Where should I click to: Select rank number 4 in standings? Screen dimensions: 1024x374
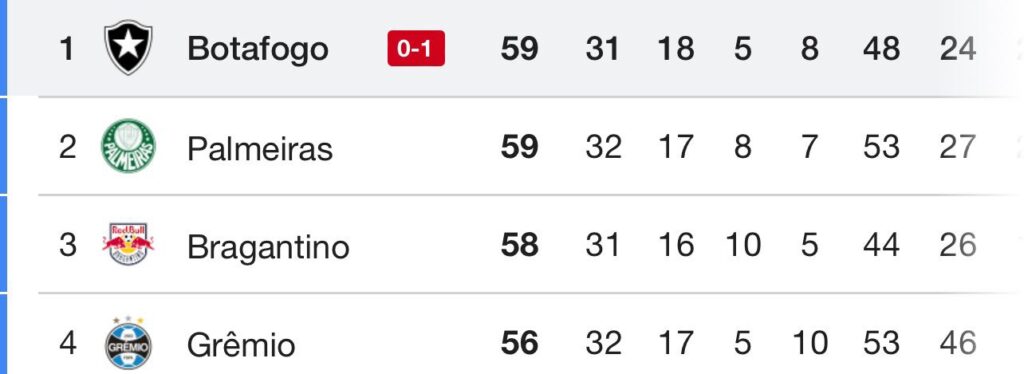tap(67, 343)
